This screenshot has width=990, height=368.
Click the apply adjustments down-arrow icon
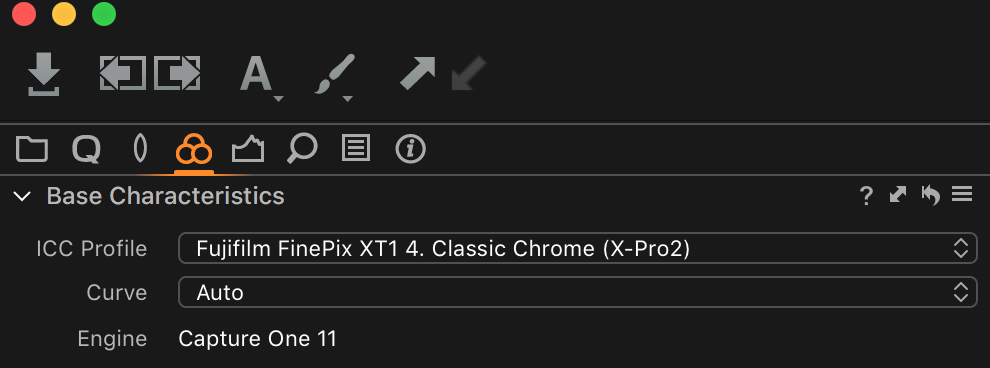click(x=468, y=73)
